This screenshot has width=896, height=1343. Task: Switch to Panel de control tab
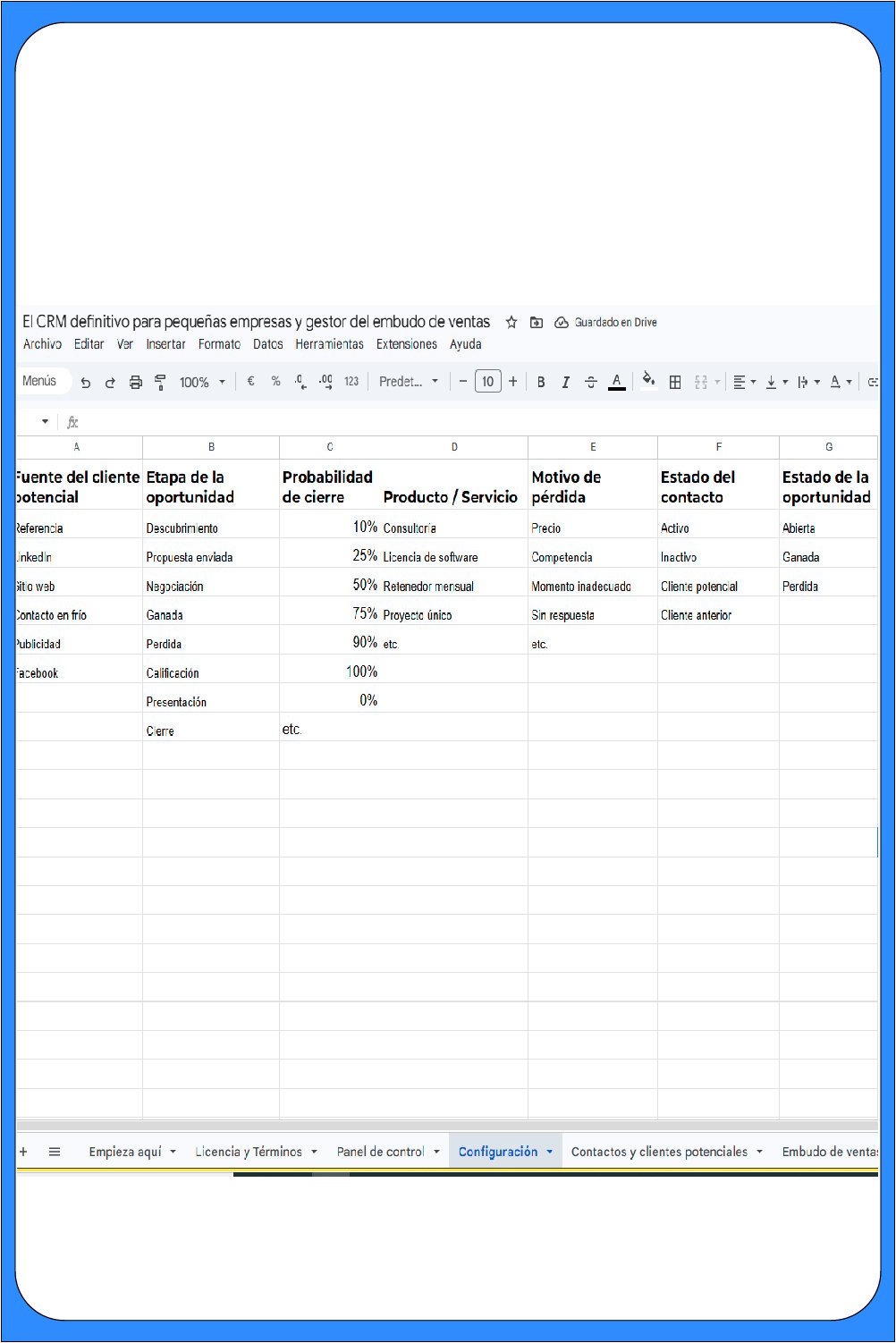[380, 1152]
